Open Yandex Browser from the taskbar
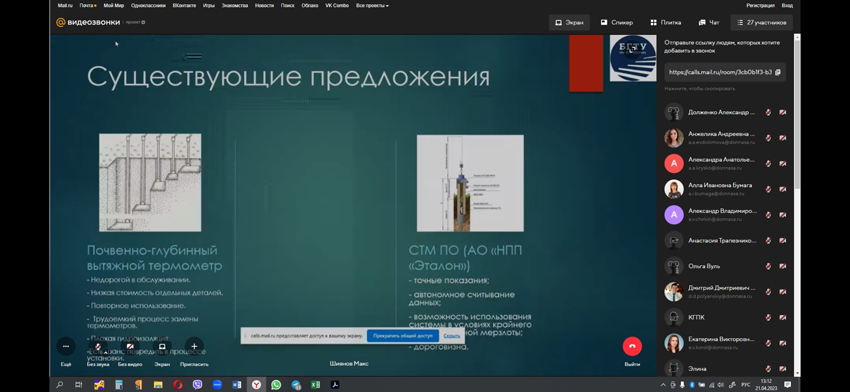Screen dimensions: 850x392 [256, 385]
